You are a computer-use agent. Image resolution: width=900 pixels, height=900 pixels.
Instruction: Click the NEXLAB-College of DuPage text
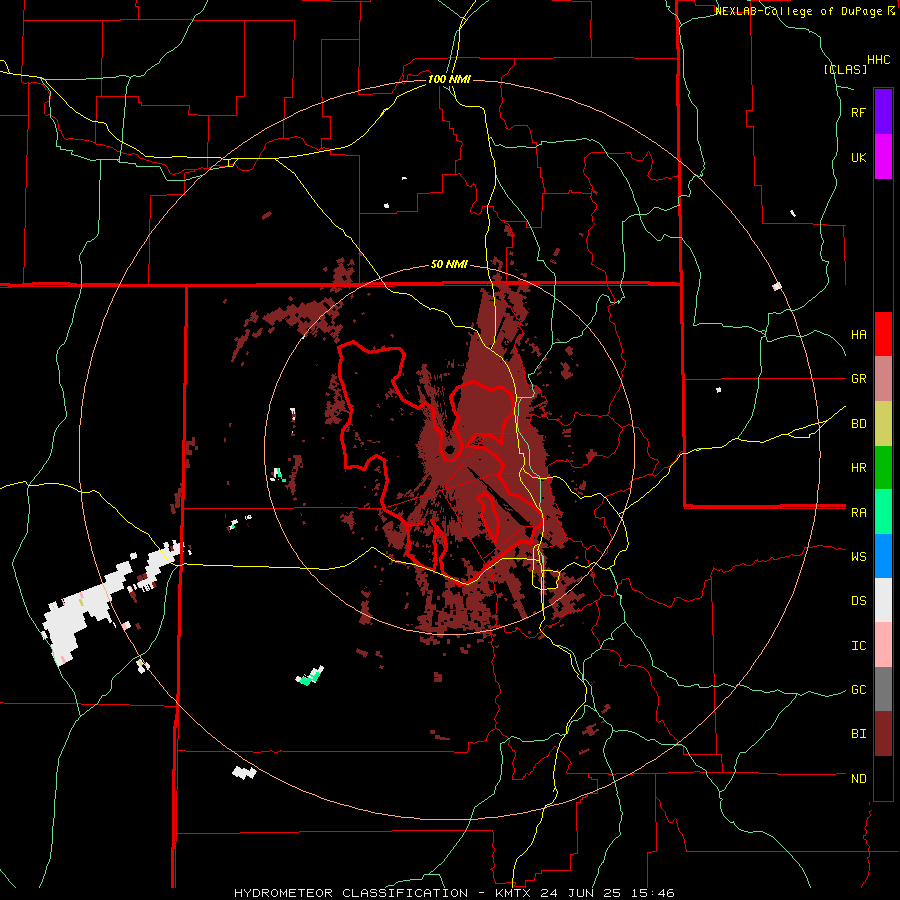point(799,11)
